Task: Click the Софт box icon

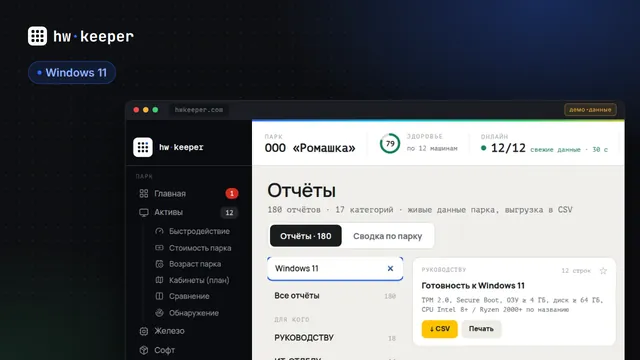Action: [x=144, y=350]
